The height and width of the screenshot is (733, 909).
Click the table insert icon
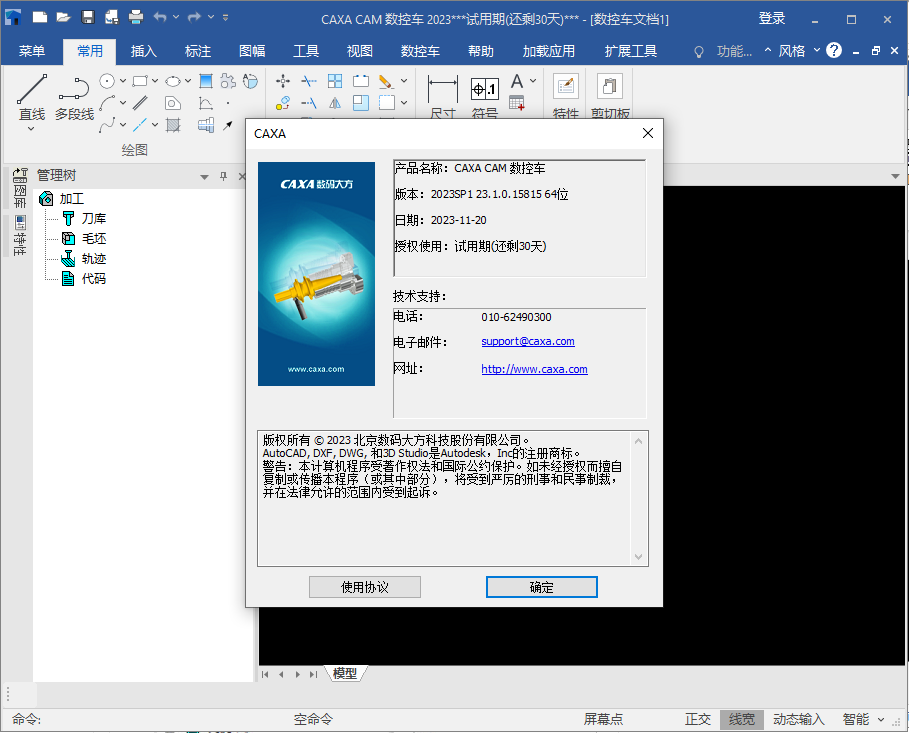click(517, 103)
